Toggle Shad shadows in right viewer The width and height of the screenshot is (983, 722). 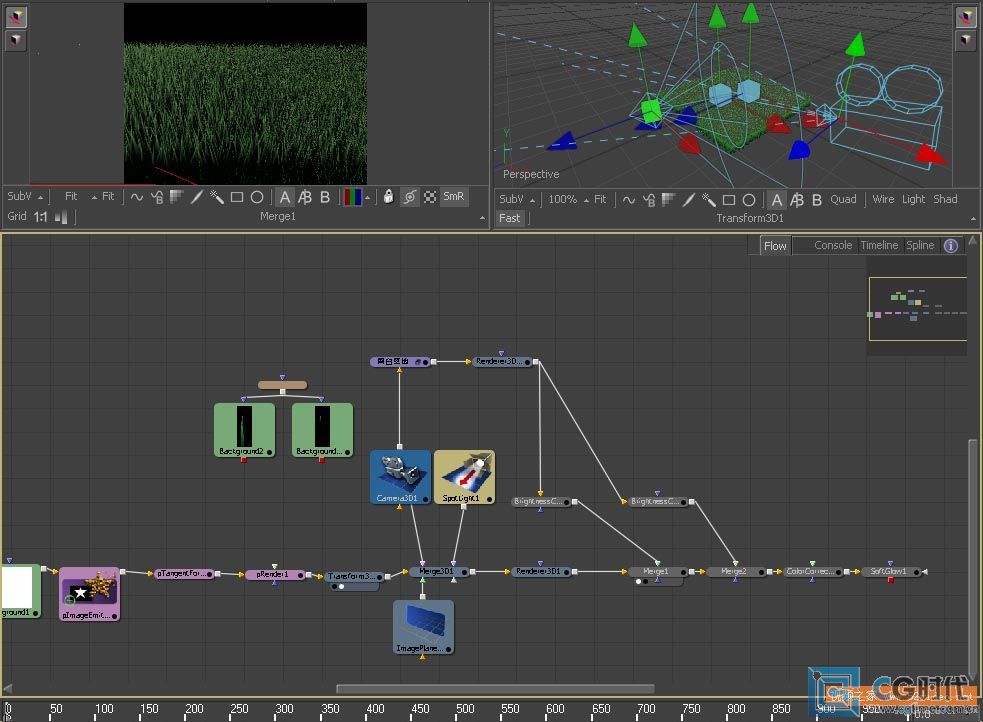pos(945,199)
